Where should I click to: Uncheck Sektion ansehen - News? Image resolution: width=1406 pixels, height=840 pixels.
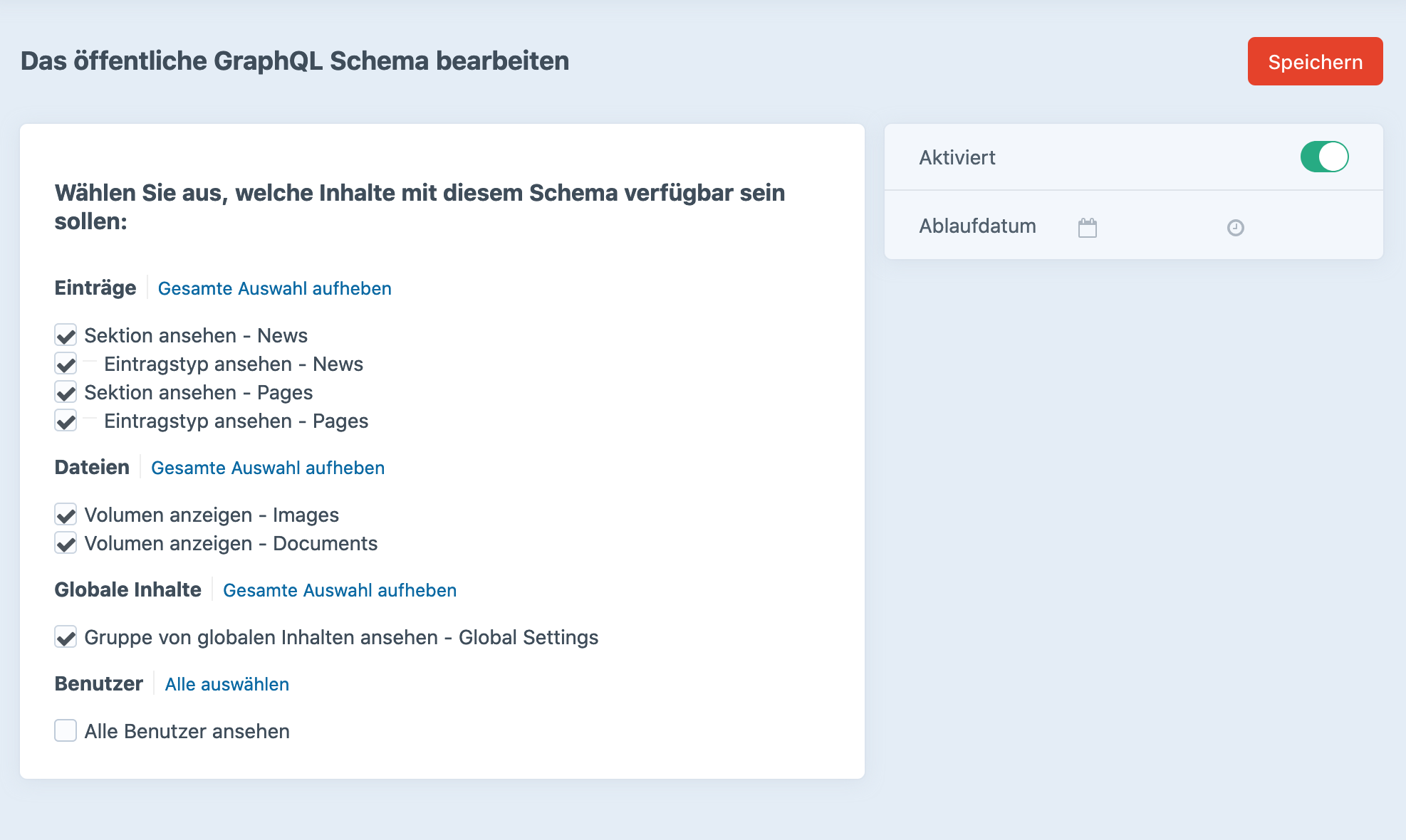click(66, 335)
